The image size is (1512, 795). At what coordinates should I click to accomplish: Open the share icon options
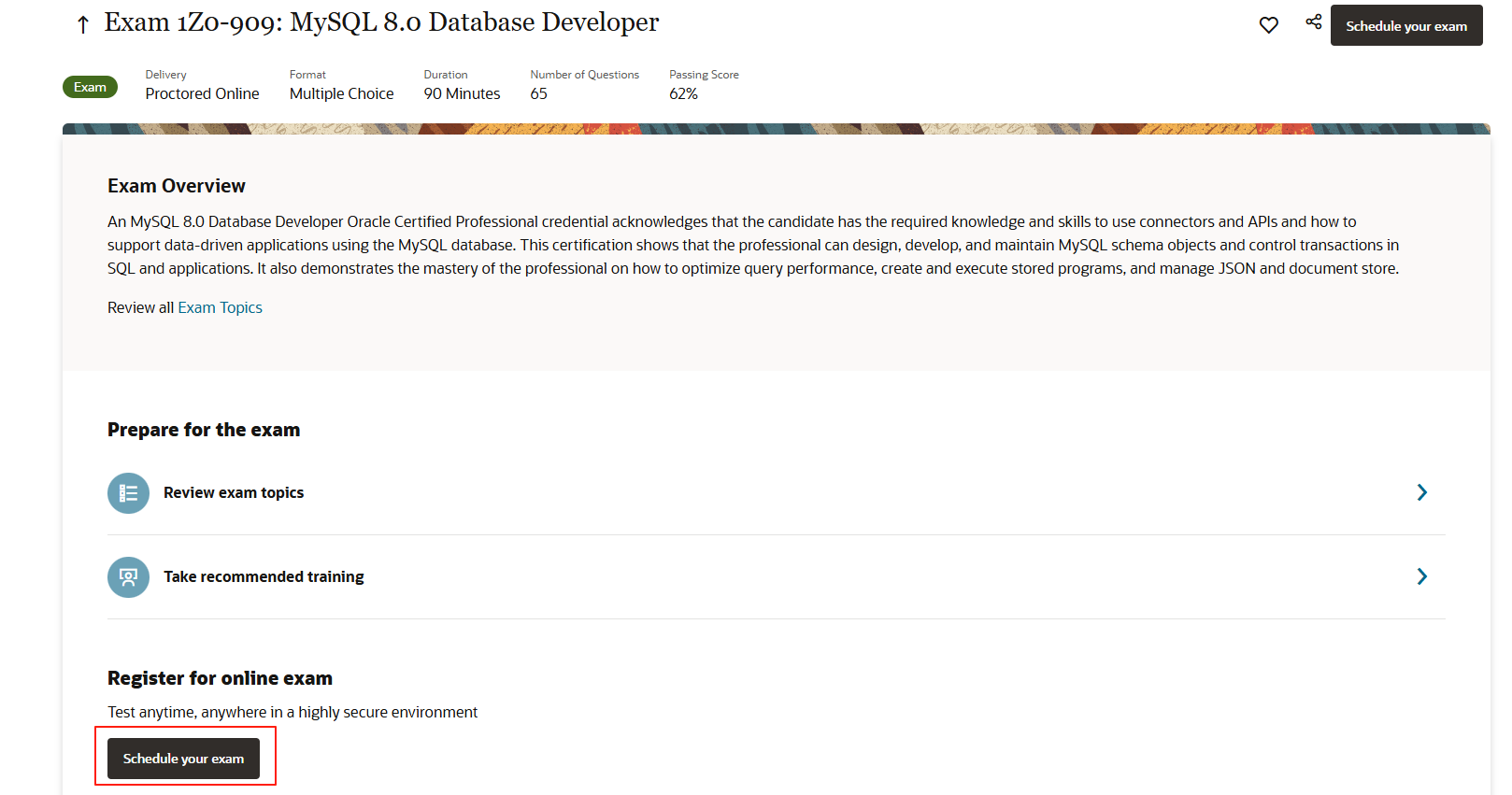(x=1313, y=21)
